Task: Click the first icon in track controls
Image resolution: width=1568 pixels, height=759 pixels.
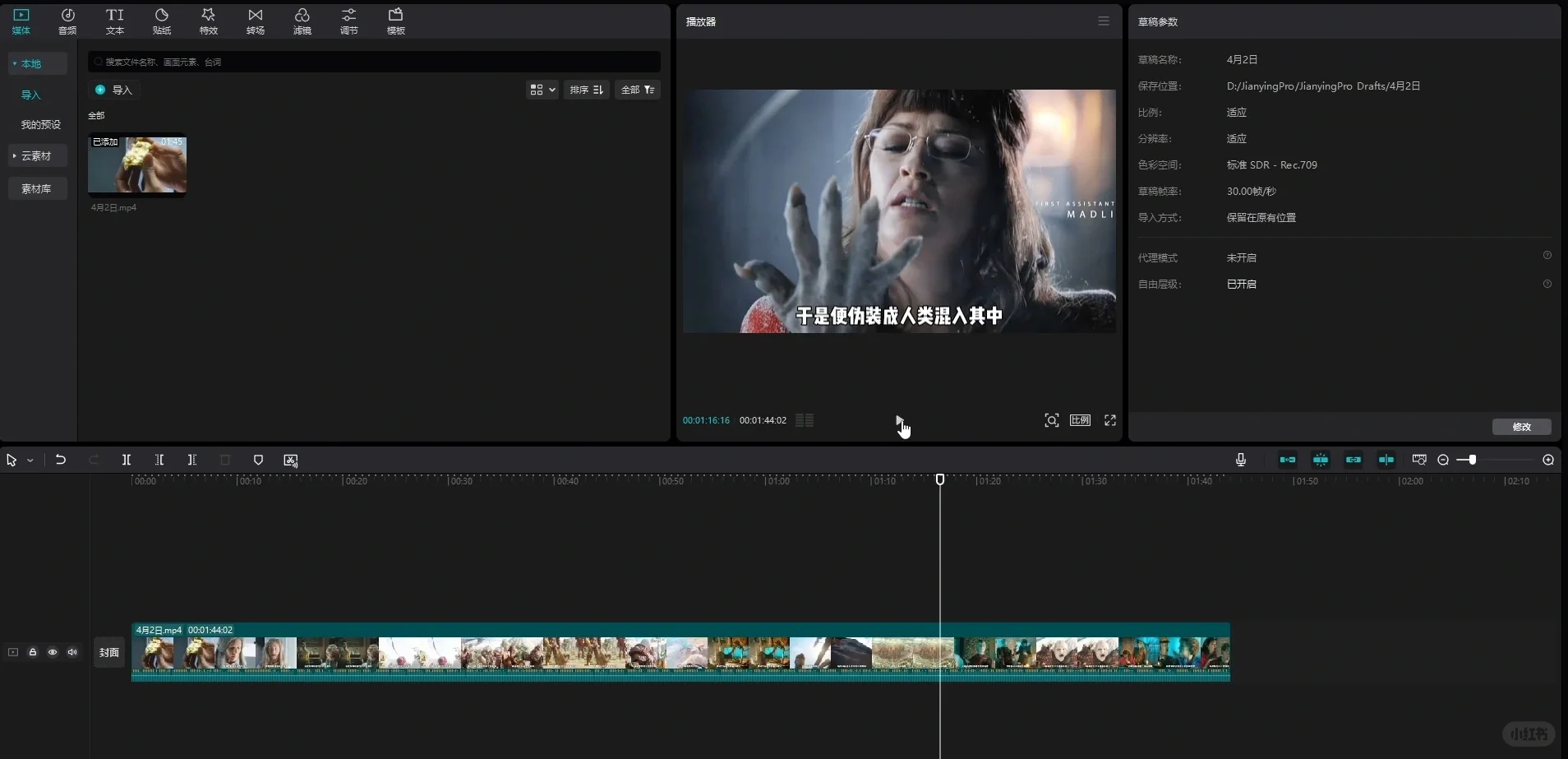Action: [13, 652]
